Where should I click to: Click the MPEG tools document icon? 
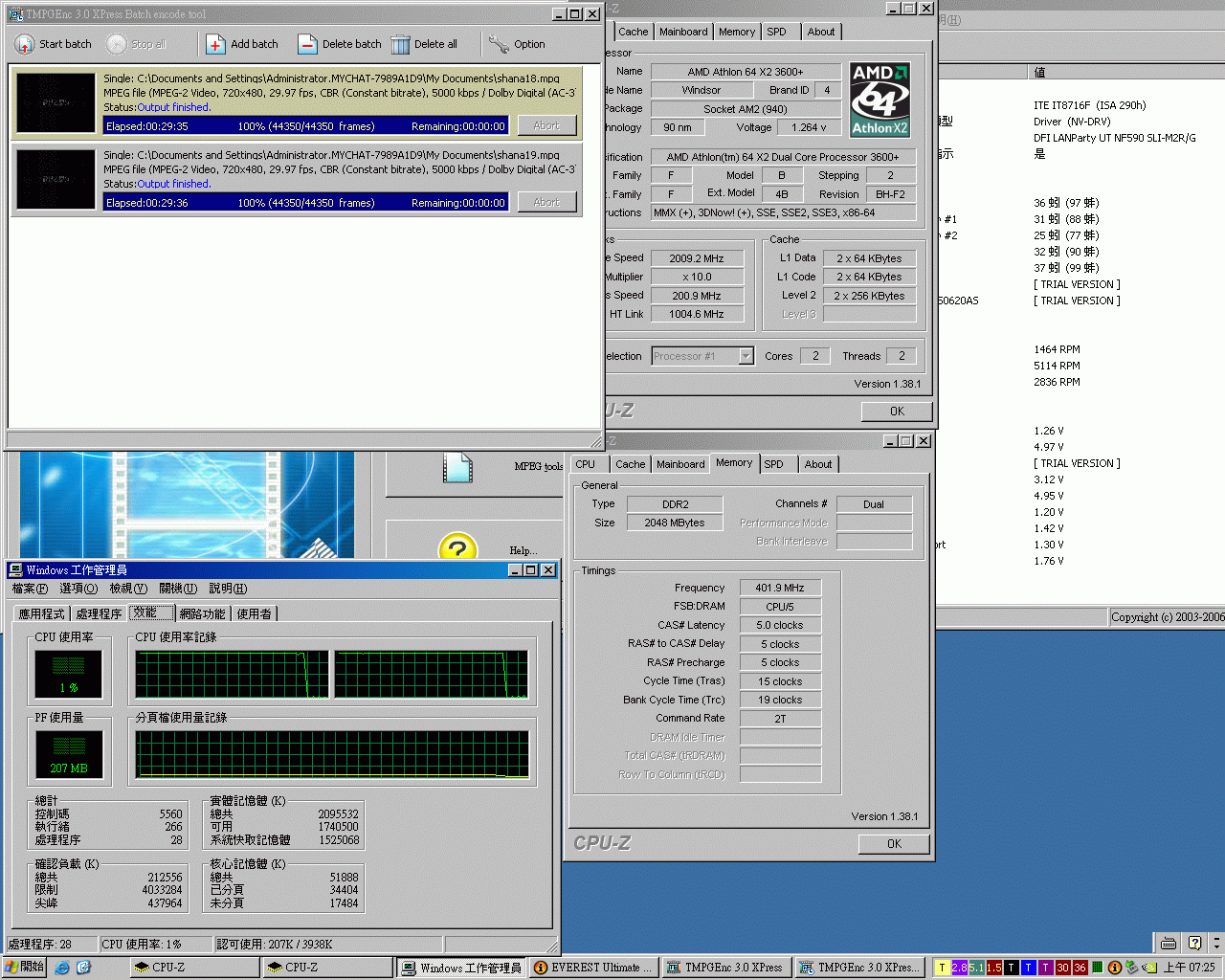[x=457, y=467]
